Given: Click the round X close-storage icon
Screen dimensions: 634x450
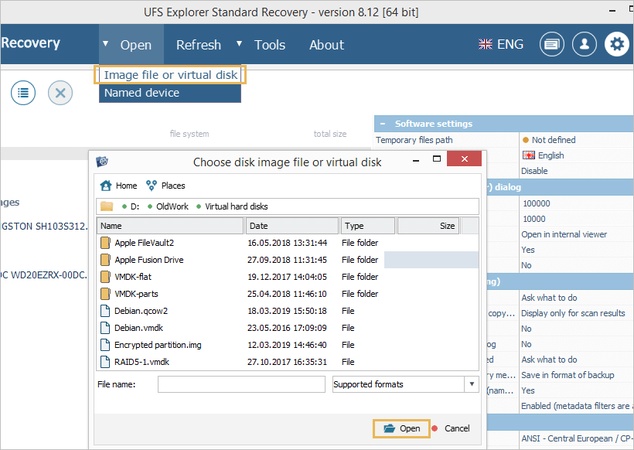Looking at the screenshot, I should tap(60, 93).
